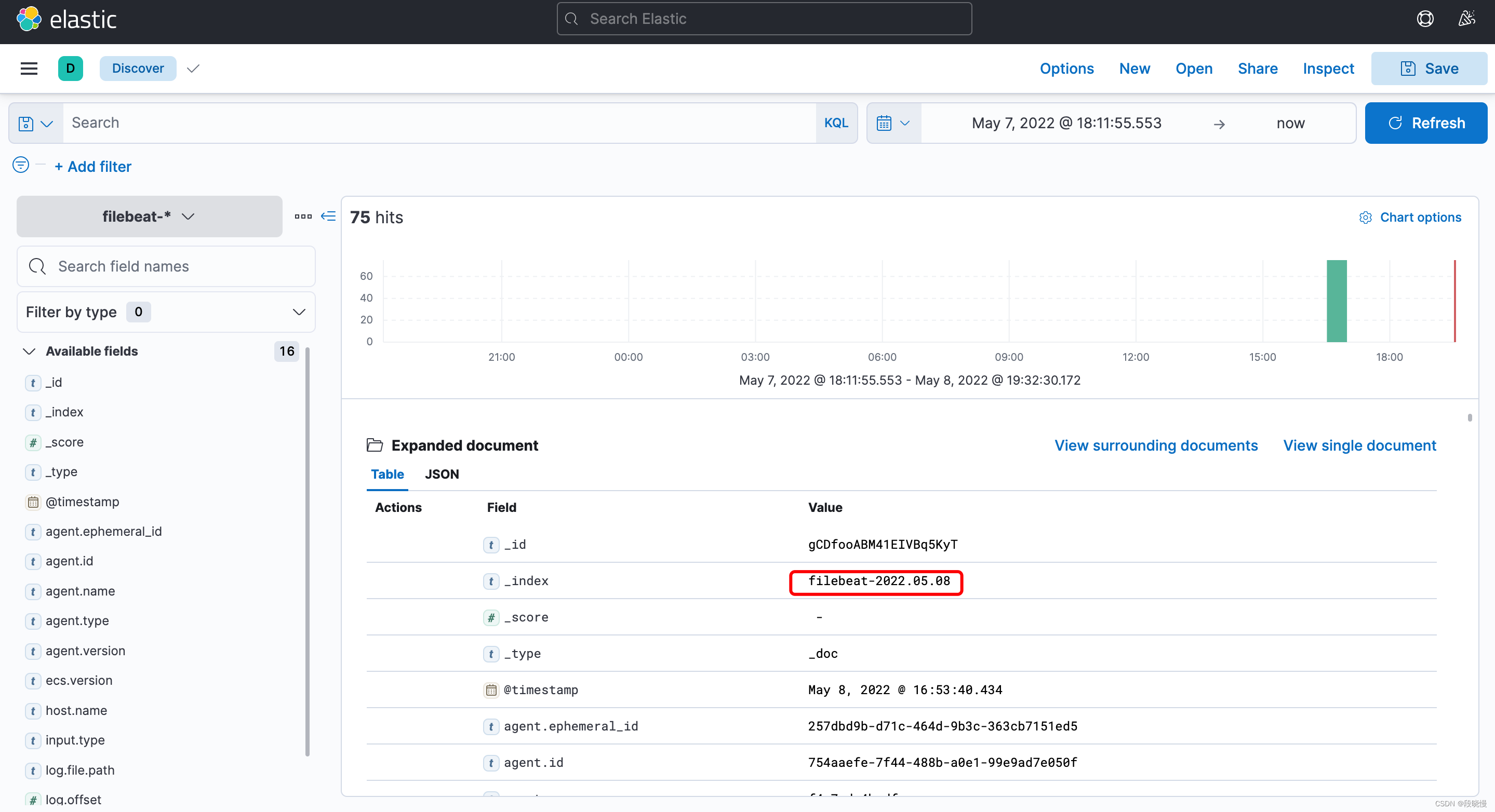The image size is (1495, 812).
Task: Click the number icon next to _score in table
Action: pyautogui.click(x=491, y=618)
